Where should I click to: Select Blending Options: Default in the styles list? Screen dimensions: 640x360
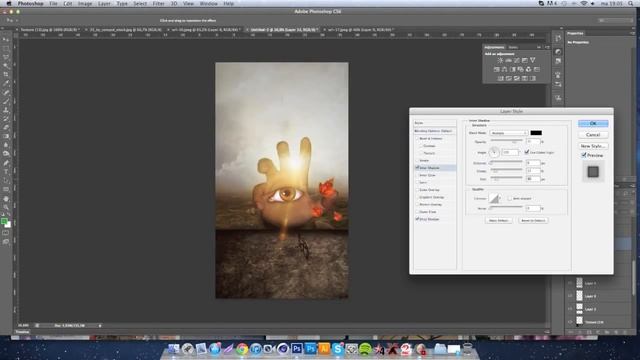tap(434, 131)
